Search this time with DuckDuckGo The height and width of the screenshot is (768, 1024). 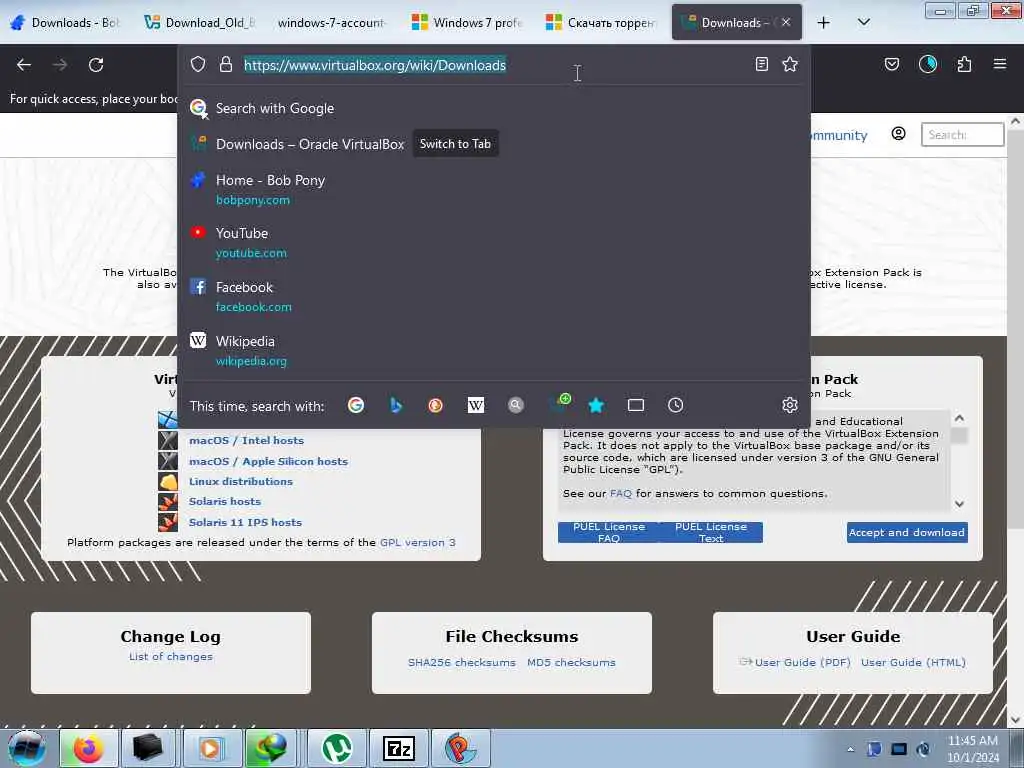tap(436, 406)
